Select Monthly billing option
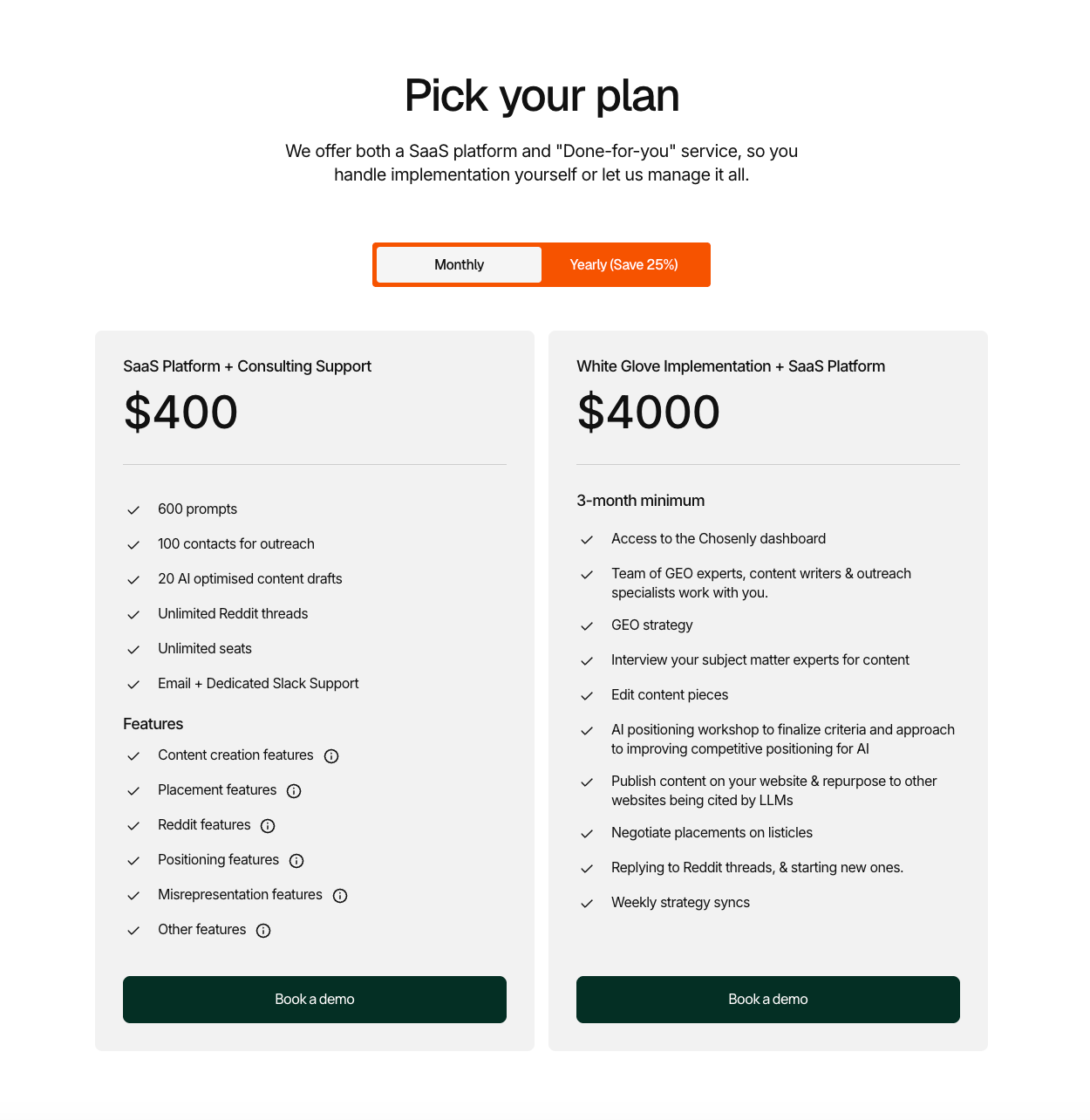1090x1120 pixels. (x=459, y=264)
